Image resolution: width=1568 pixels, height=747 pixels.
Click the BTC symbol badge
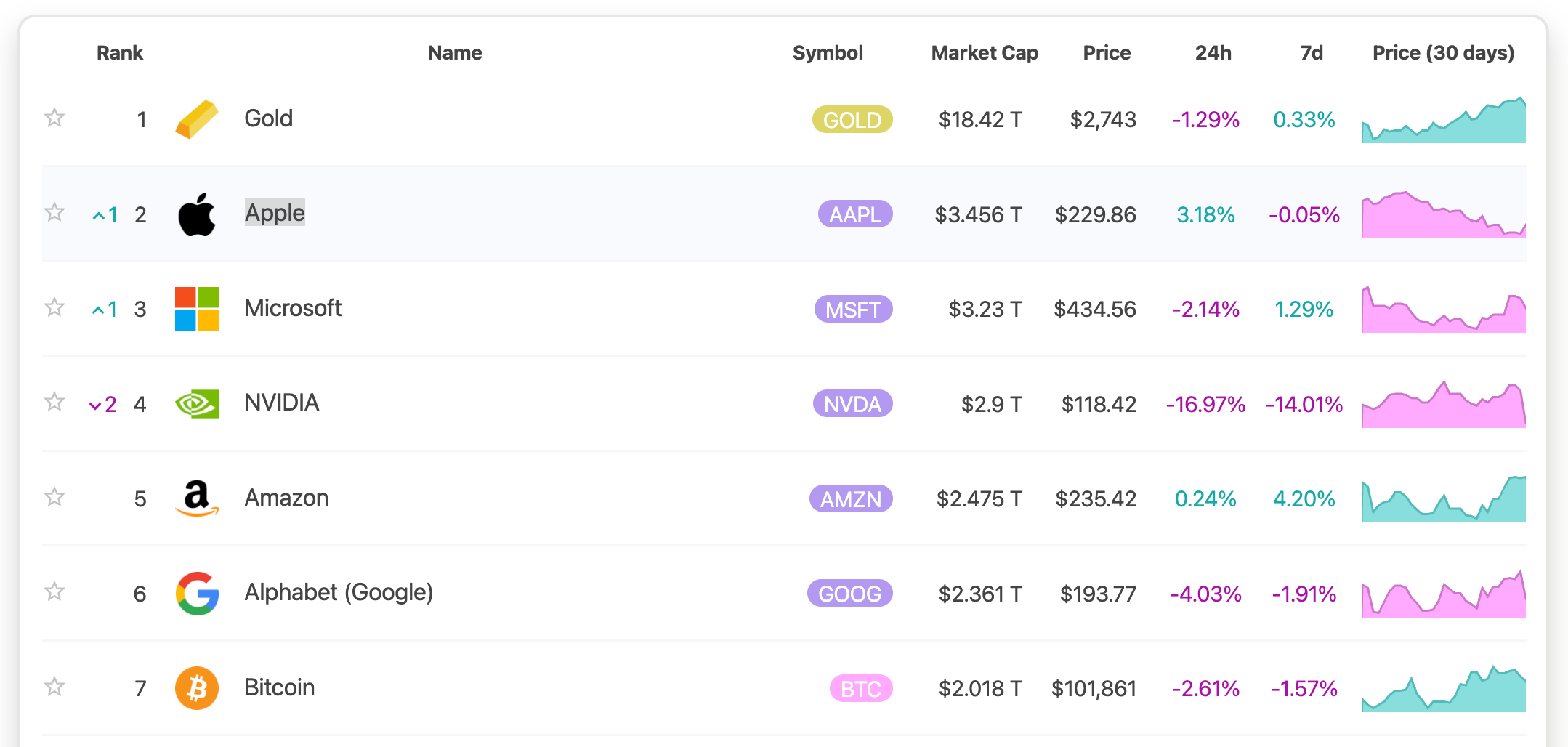[861, 688]
